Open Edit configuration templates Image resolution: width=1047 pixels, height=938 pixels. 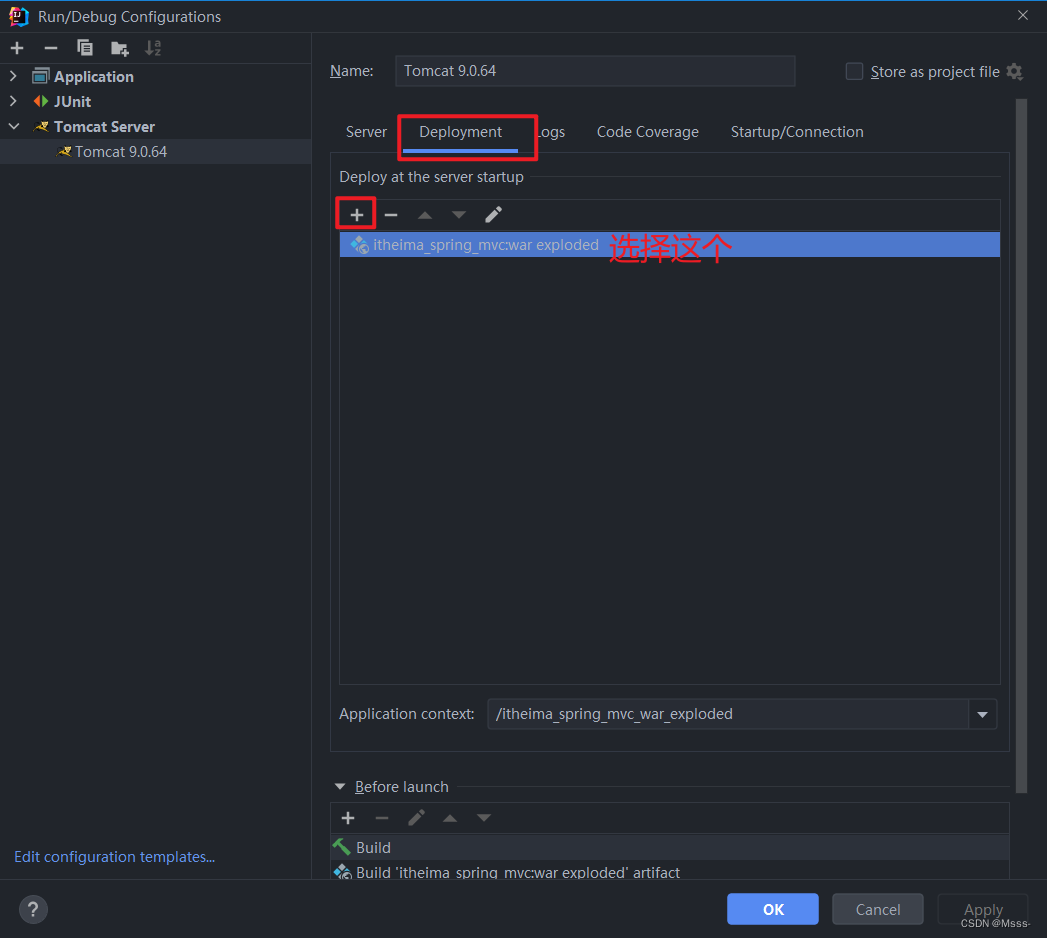point(114,856)
